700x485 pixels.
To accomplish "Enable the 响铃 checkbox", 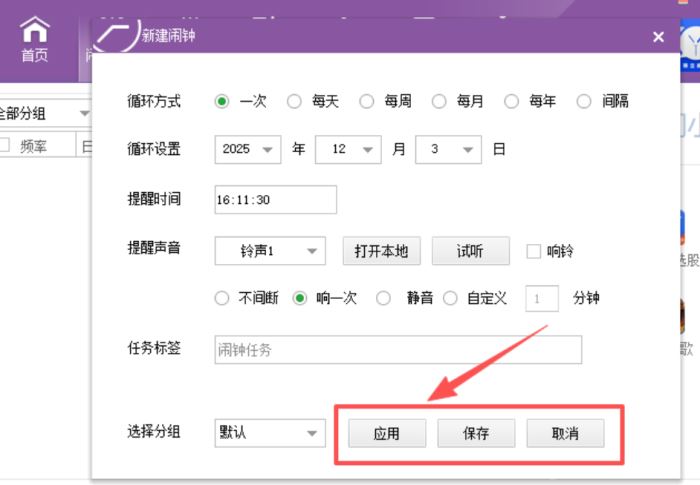I will coord(533,251).
